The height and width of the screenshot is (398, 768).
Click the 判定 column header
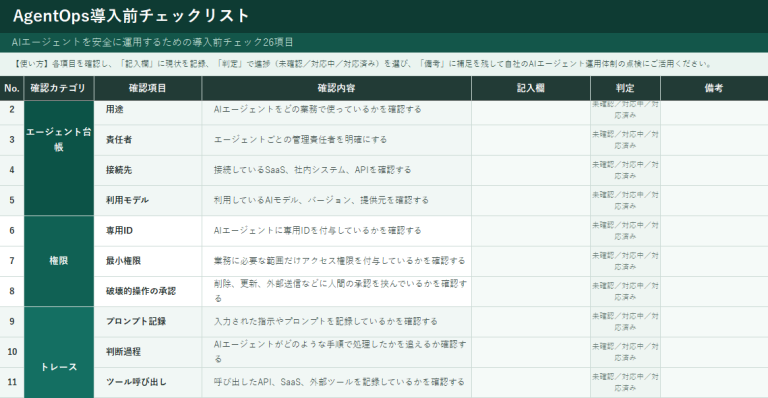tap(625, 88)
